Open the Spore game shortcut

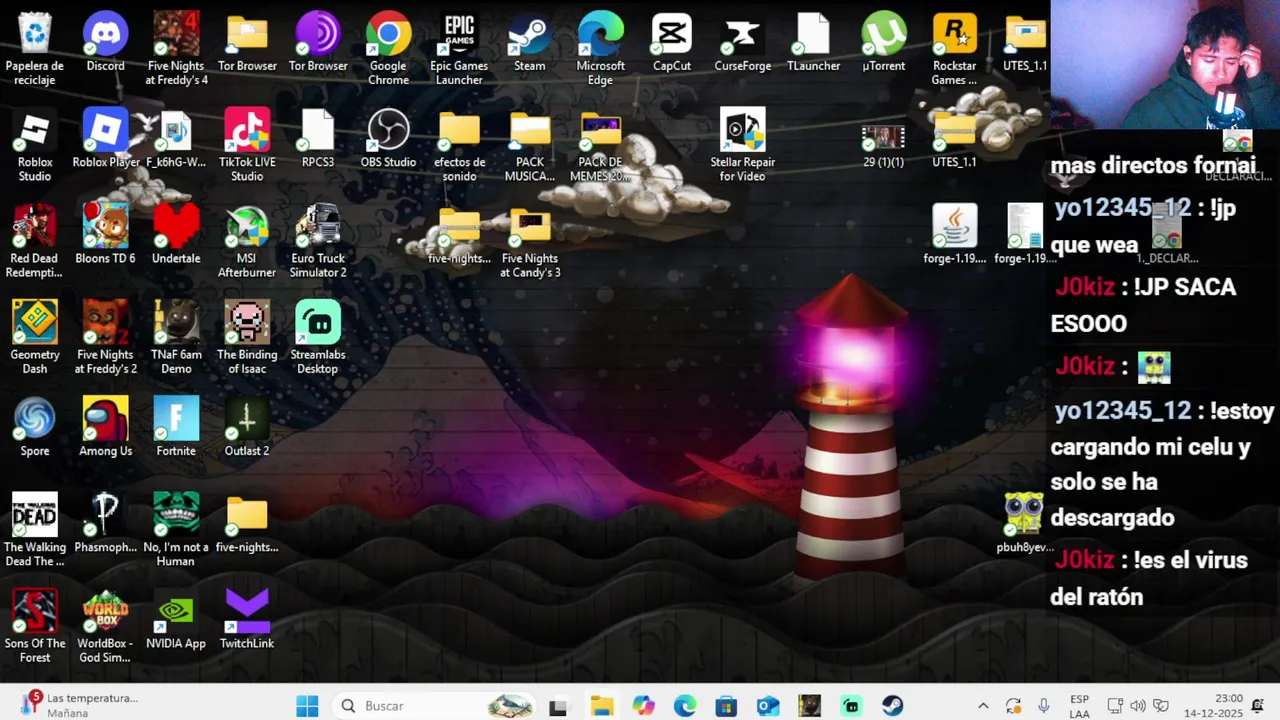click(35, 427)
